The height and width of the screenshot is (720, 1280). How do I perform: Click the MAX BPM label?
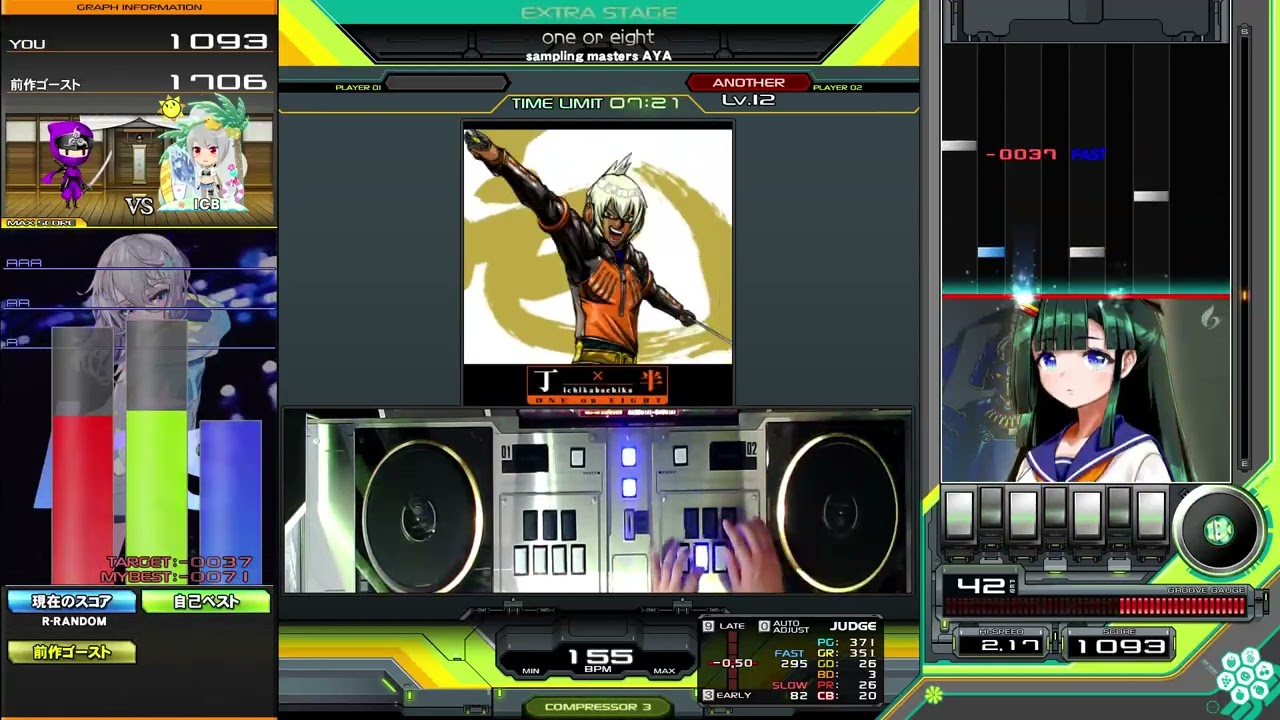point(664,671)
